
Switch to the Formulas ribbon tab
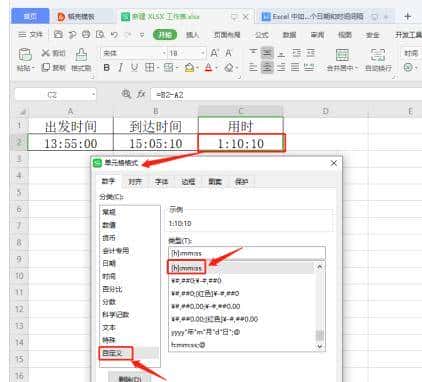click(x=262, y=35)
